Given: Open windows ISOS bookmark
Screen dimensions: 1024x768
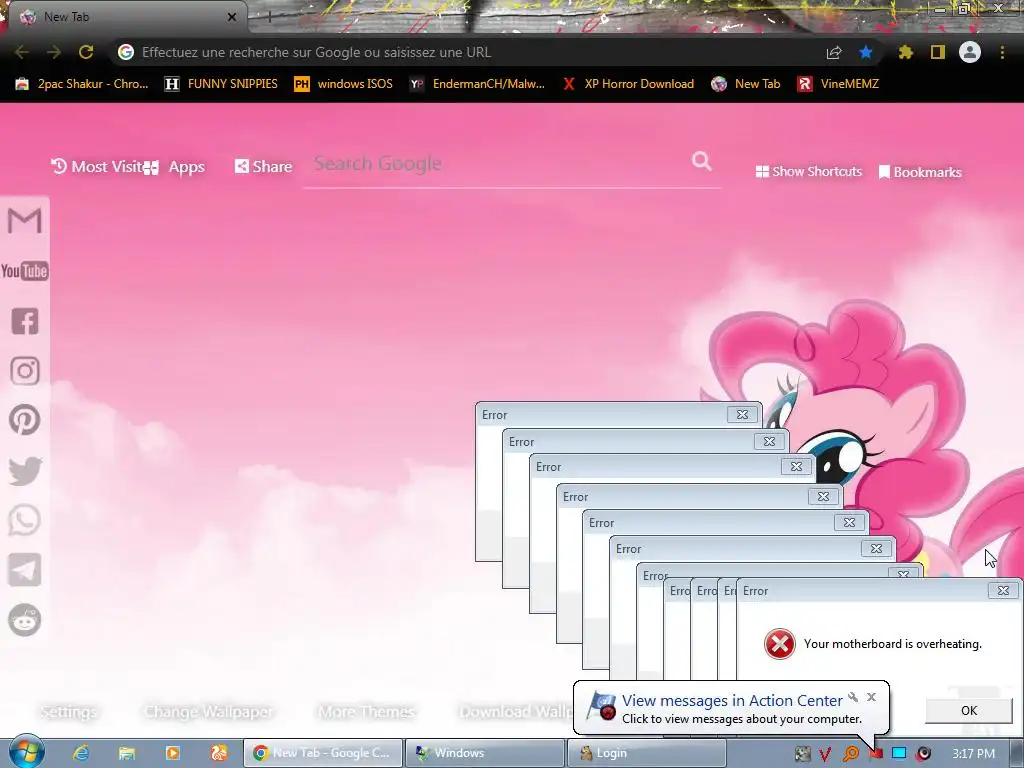Looking at the screenshot, I should pyautogui.click(x=344, y=84).
